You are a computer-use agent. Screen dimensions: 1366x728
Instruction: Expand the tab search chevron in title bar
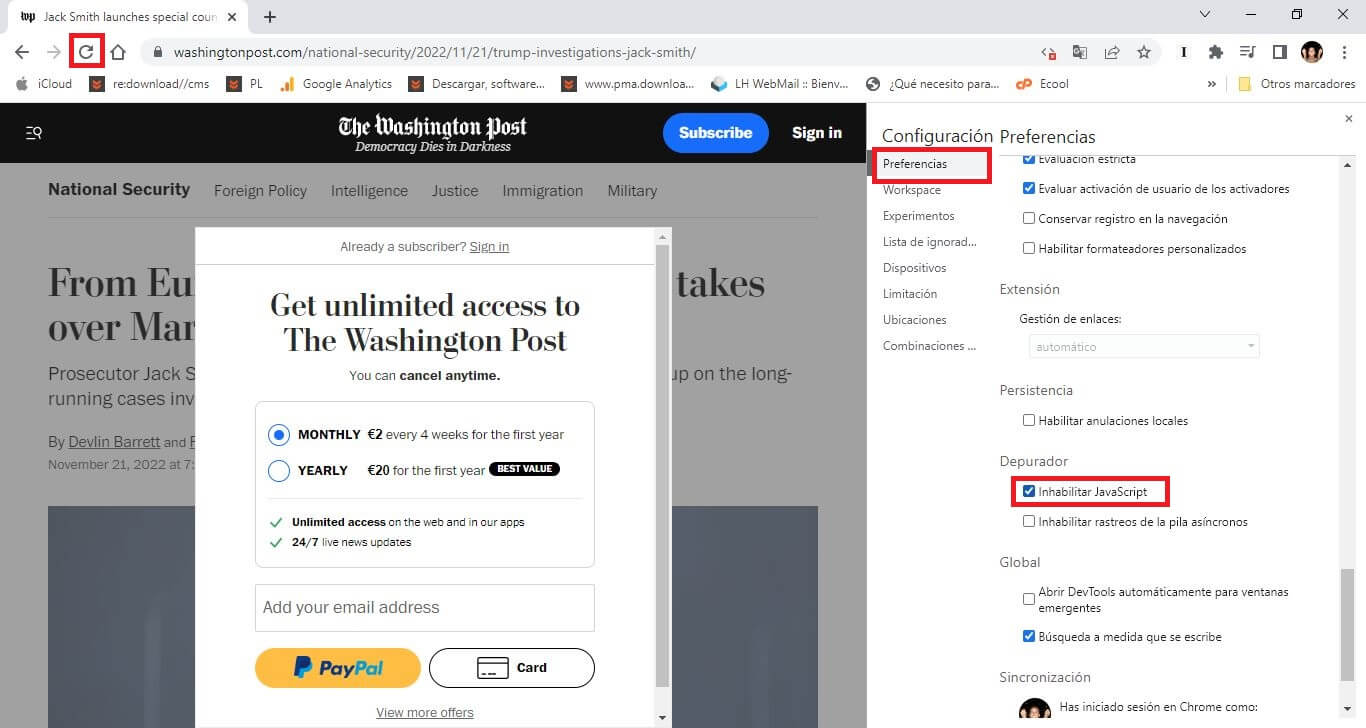tap(1205, 15)
